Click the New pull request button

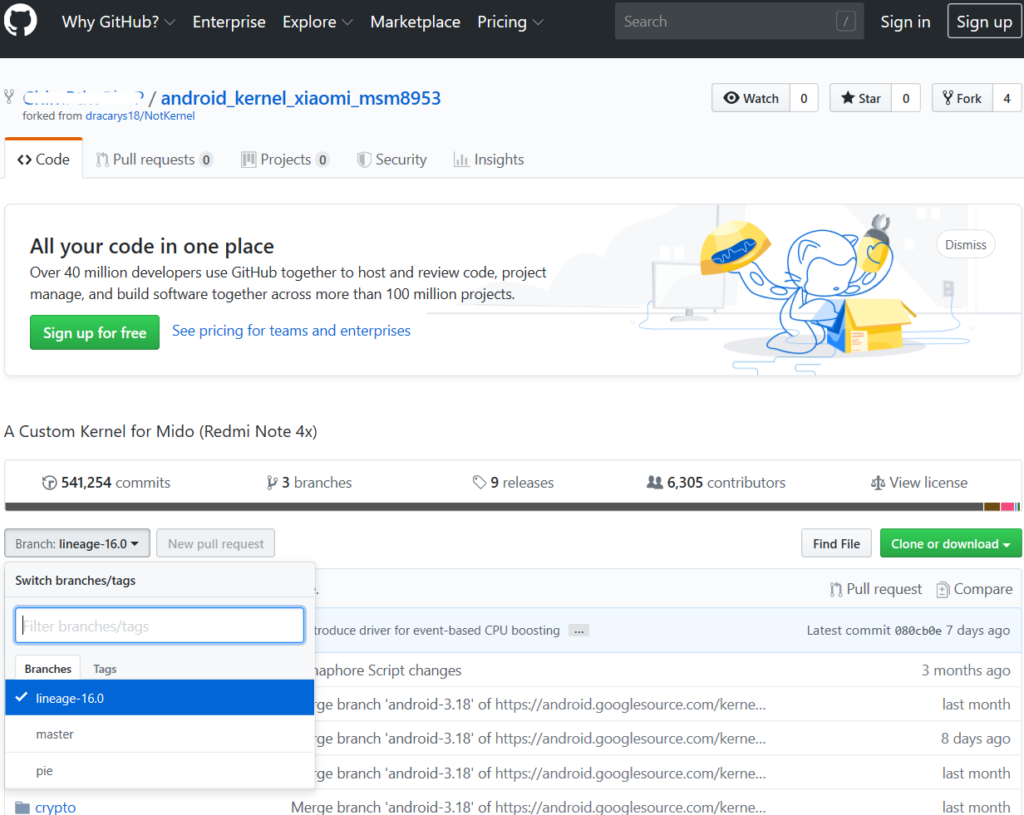tap(216, 543)
